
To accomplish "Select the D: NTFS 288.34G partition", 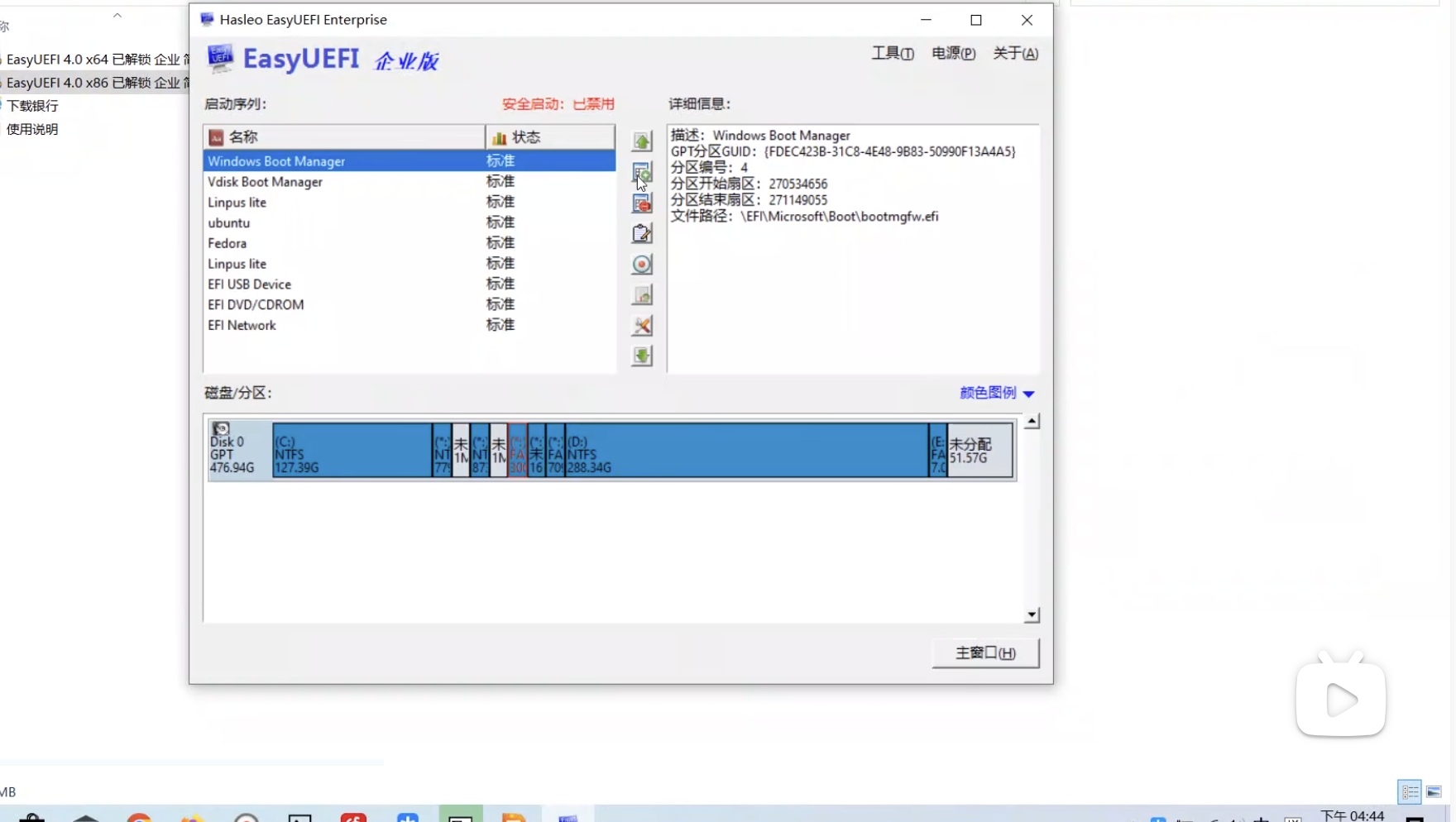I will click(747, 451).
